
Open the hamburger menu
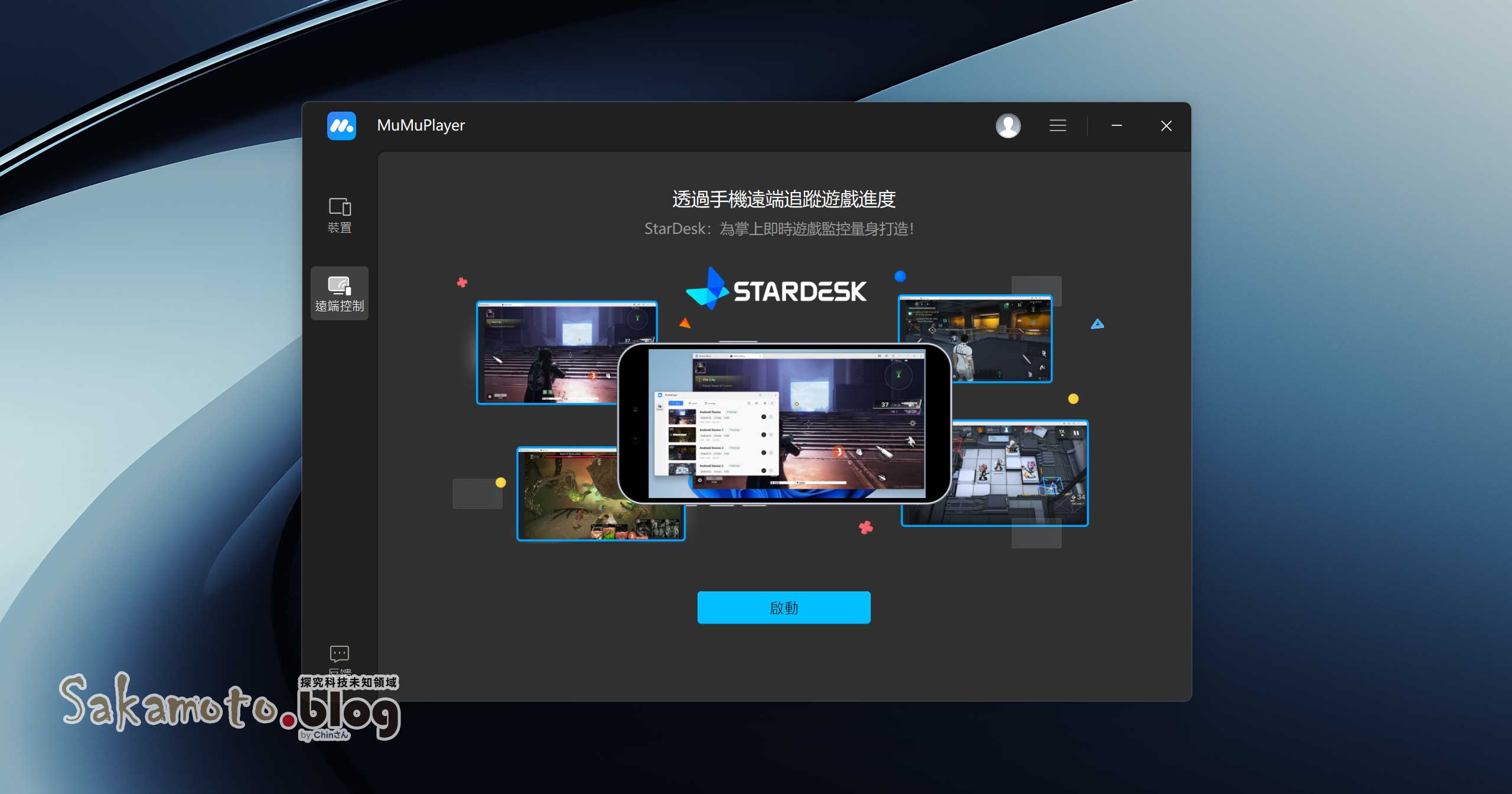[x=1058, y=126]
